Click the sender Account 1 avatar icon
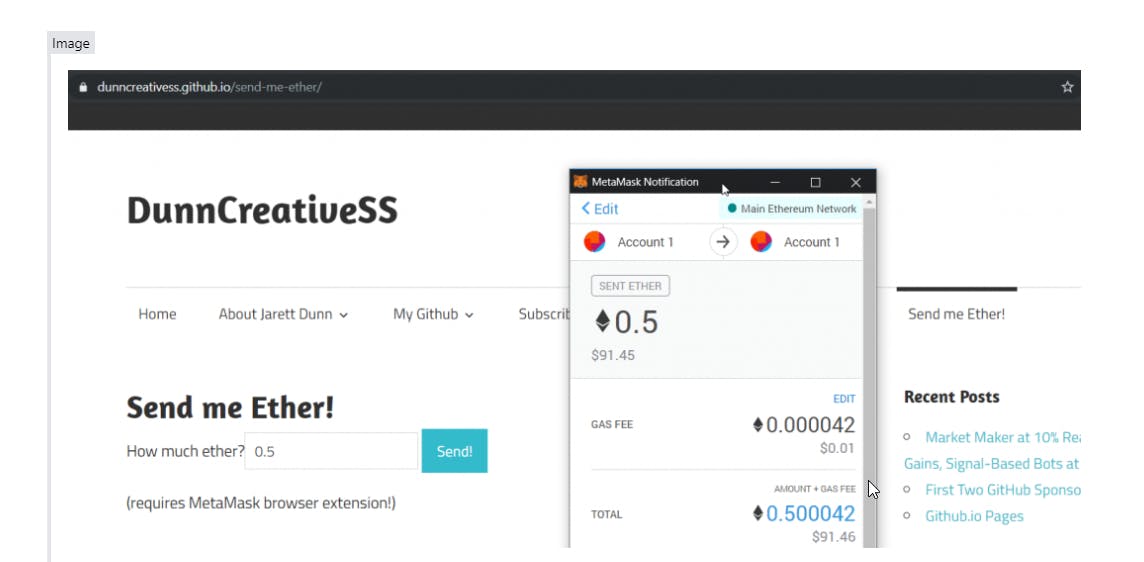The height and width of the screenshot is (562, 1144). click(594, 242)
